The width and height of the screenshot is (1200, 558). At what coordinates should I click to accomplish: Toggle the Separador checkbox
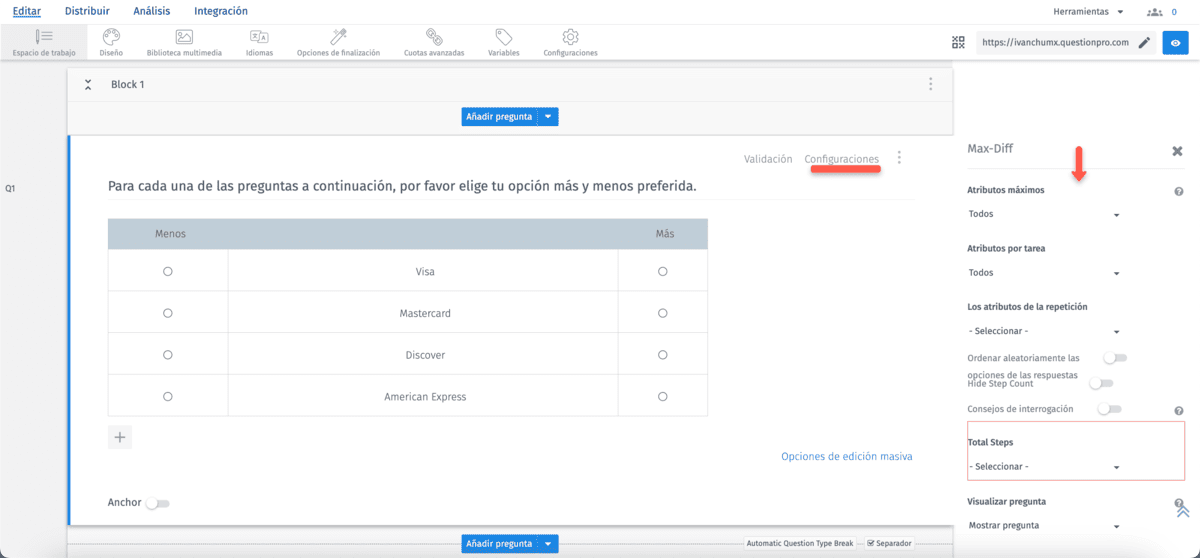click(871, 543)
